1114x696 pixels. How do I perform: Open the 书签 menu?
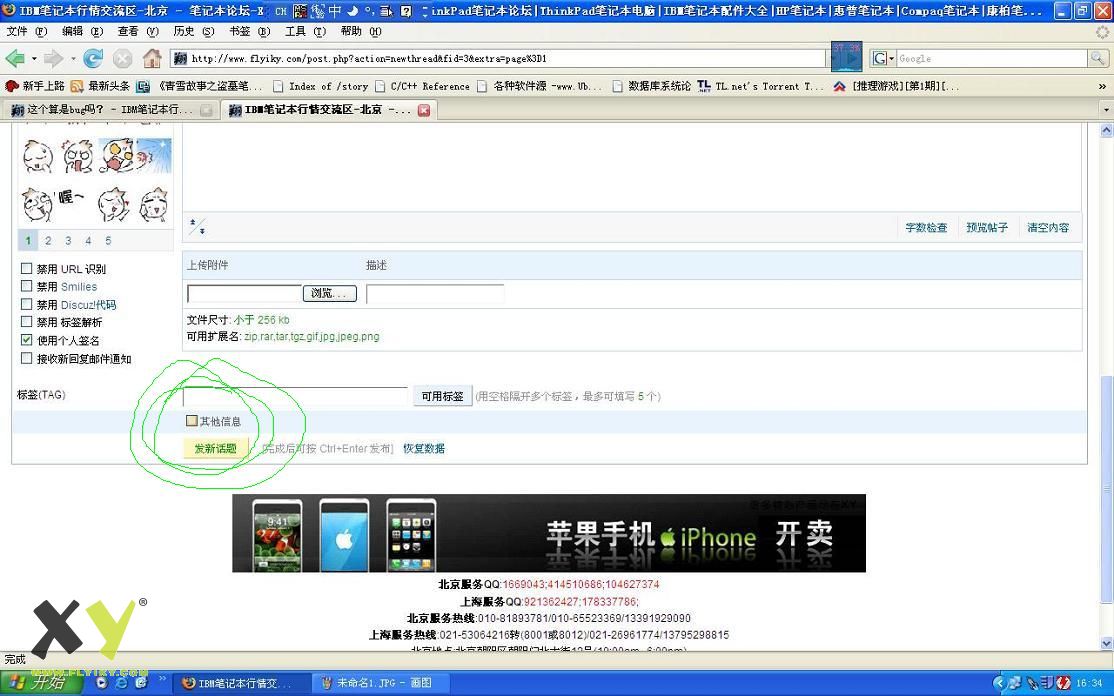tap(249, 31)
